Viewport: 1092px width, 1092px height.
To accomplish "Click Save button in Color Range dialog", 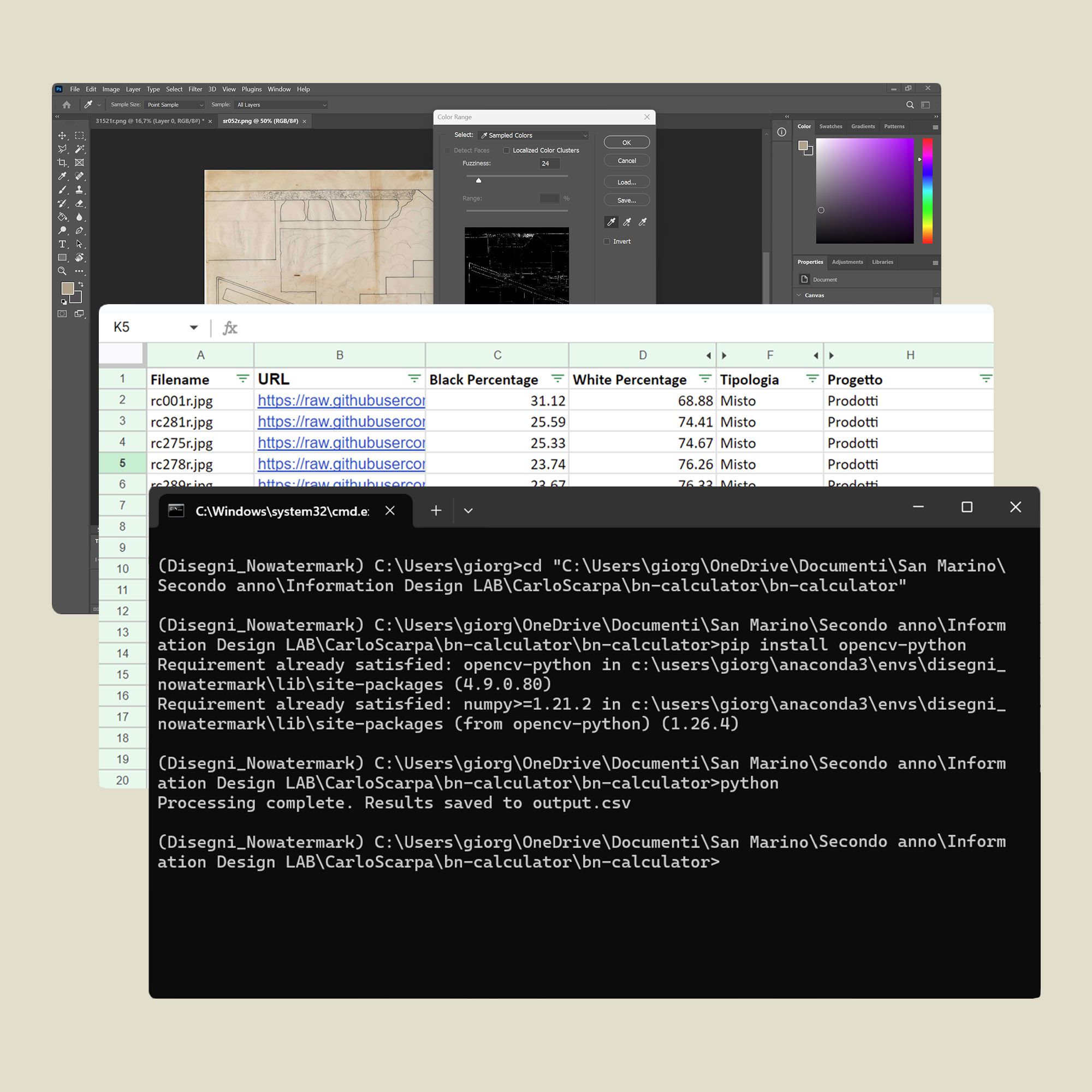I will pyautogui.click(x=627, y=201).
